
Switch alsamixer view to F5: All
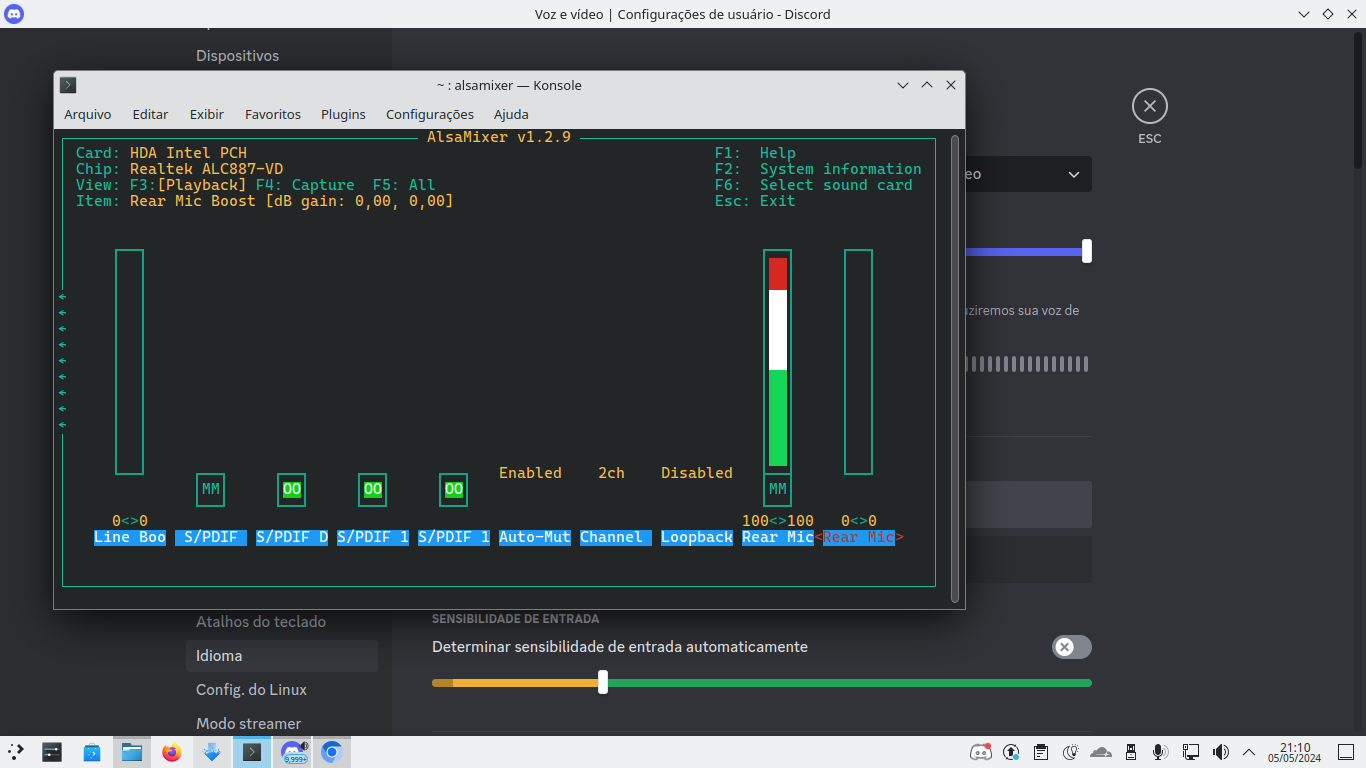click(x=404, y=185)
